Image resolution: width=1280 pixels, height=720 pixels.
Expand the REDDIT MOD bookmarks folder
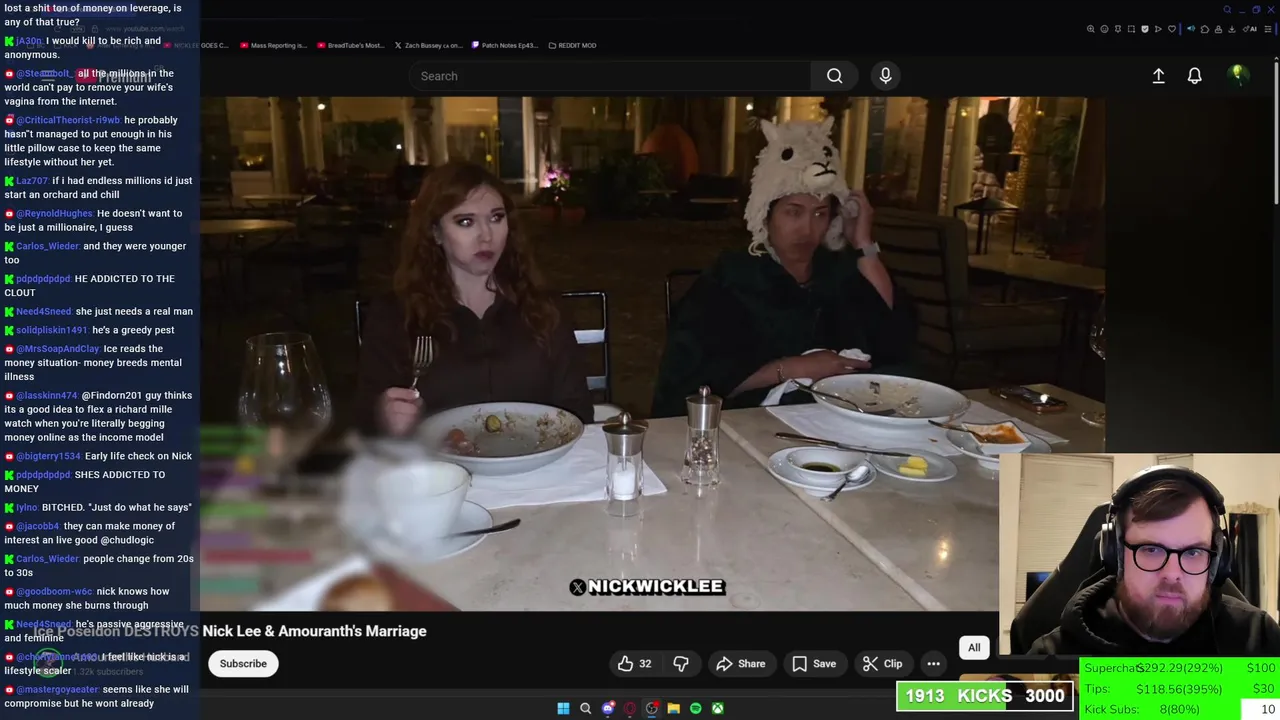click(572, 45)
